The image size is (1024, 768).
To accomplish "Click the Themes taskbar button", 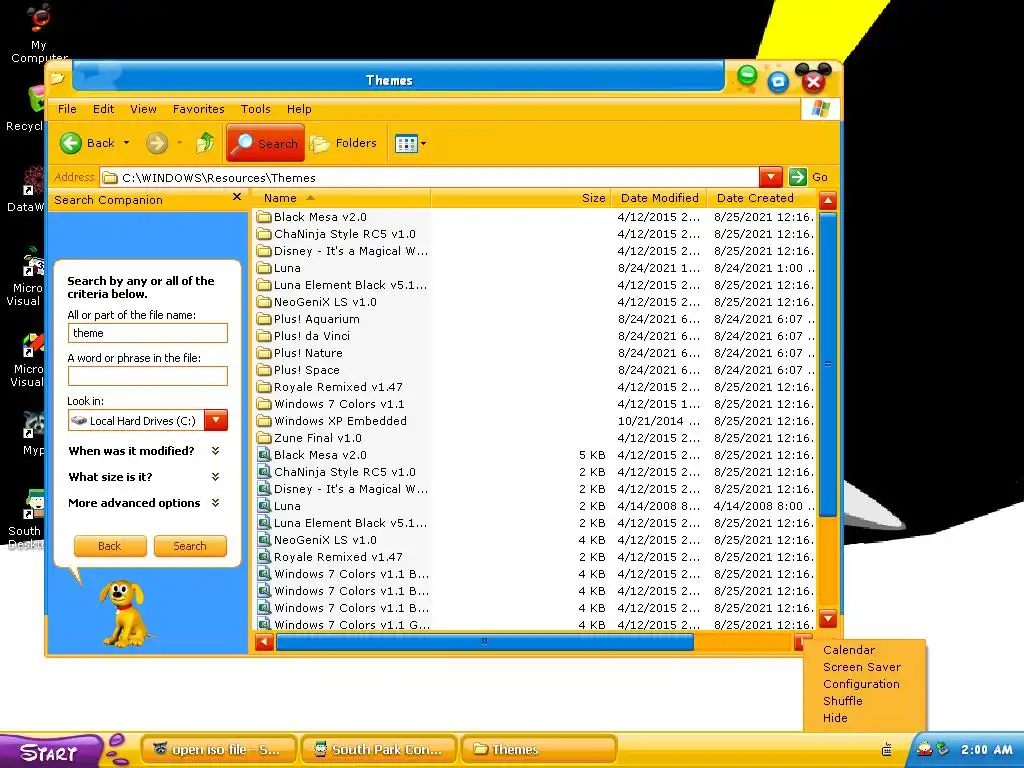I will coord(539,750).
